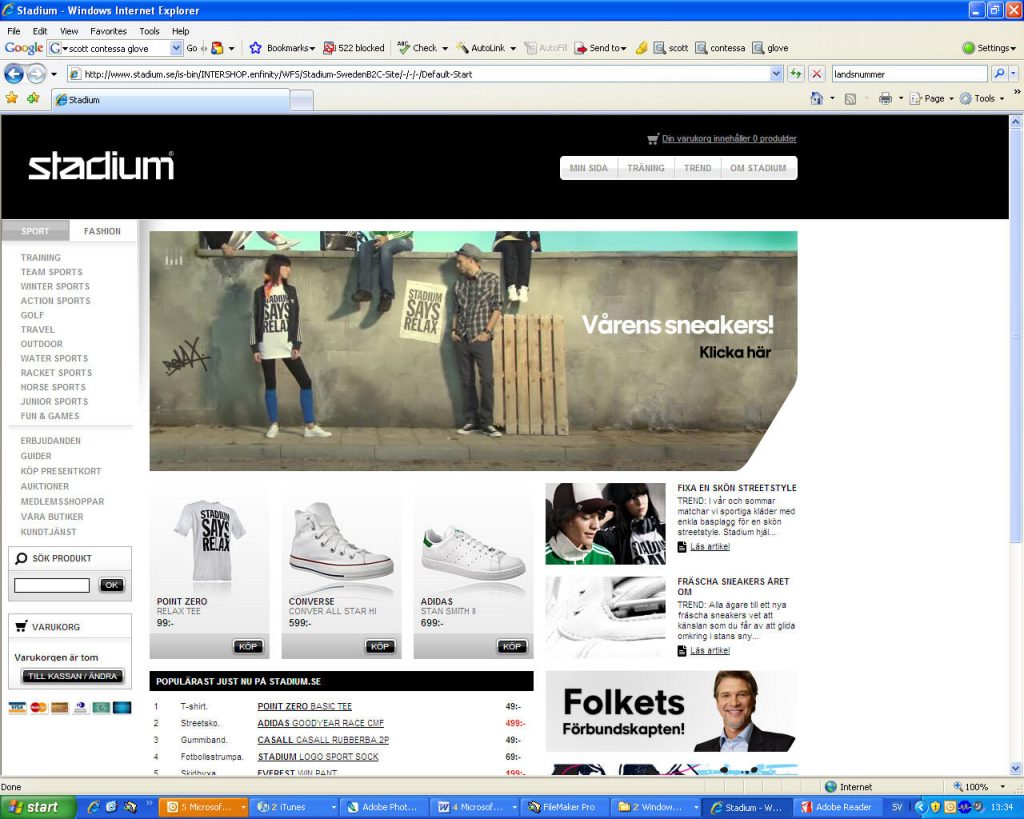Click the shopping cart icon at top
This screenshot has height=819, width=1024.
[653, 139]
